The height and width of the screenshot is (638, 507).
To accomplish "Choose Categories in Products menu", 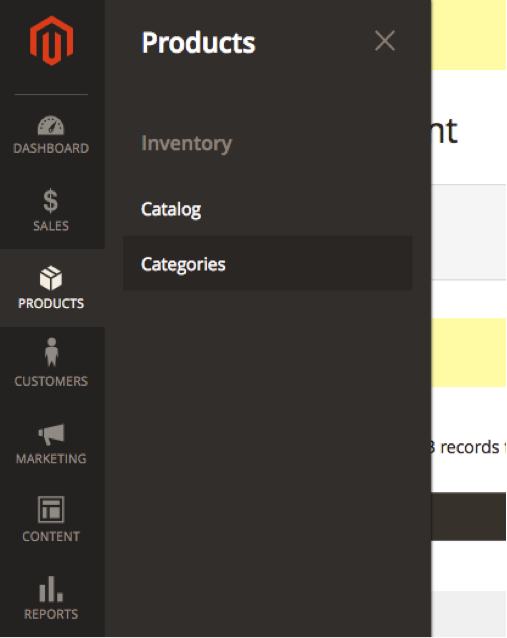I will [x=267, y=264].
